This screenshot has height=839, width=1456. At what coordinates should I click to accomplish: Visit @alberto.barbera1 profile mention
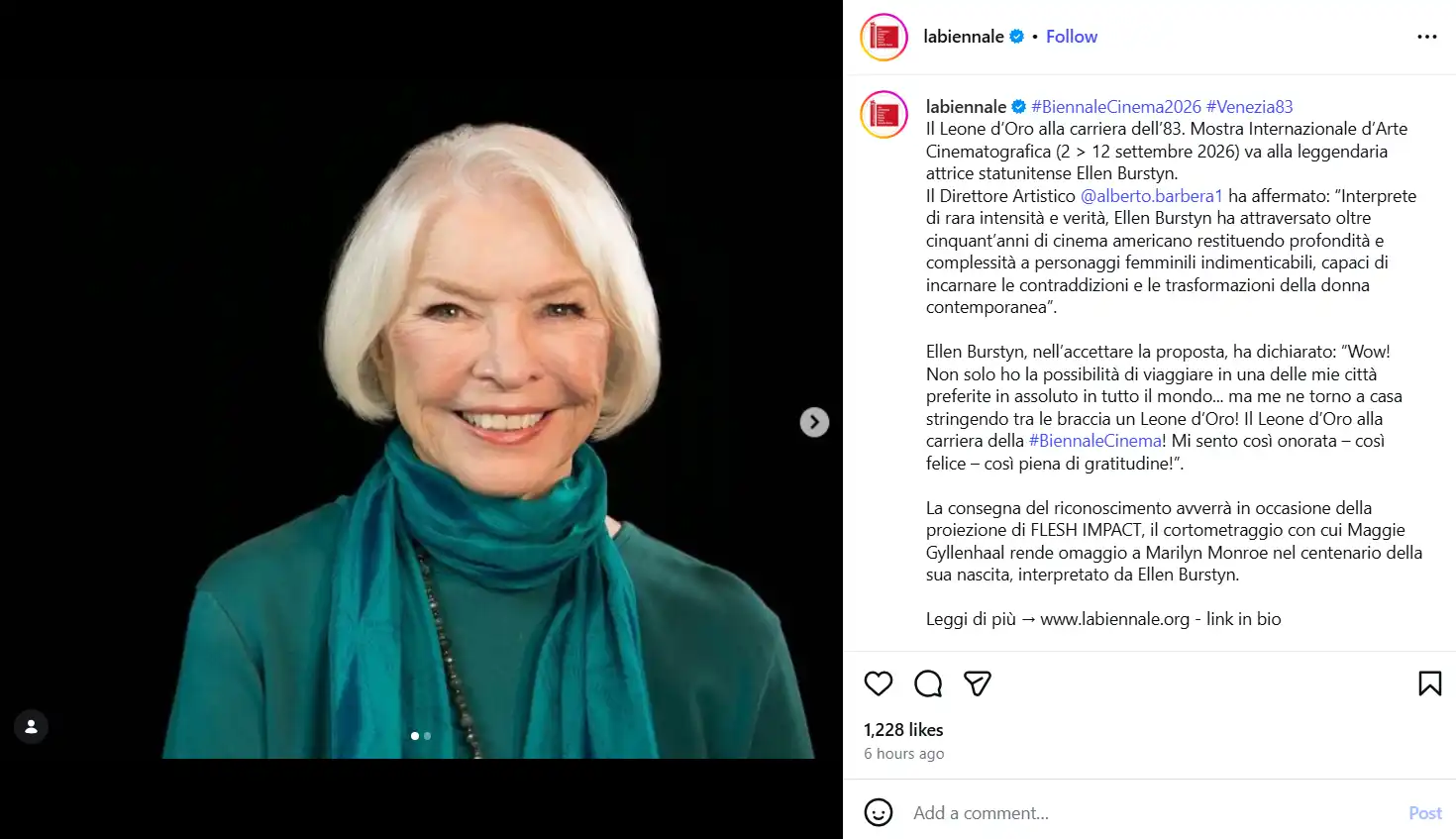point(1151,196)
